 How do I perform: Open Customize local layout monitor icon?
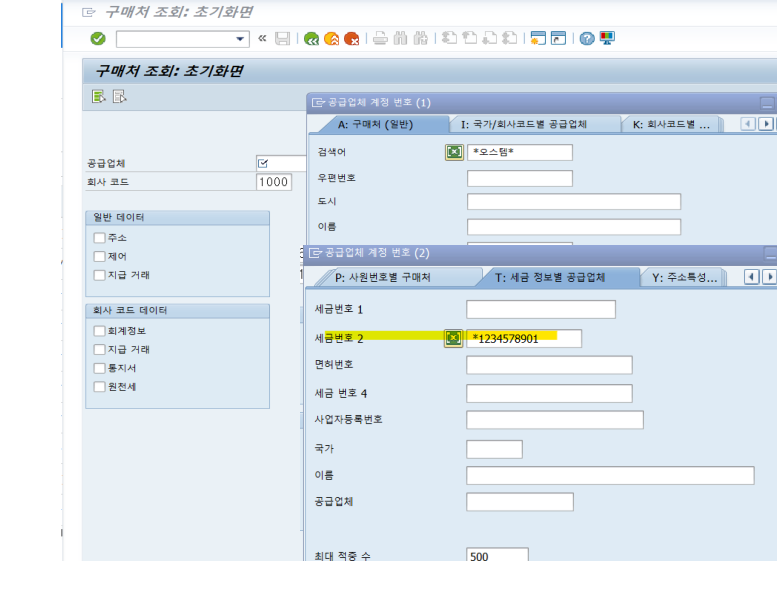point(607,38)
